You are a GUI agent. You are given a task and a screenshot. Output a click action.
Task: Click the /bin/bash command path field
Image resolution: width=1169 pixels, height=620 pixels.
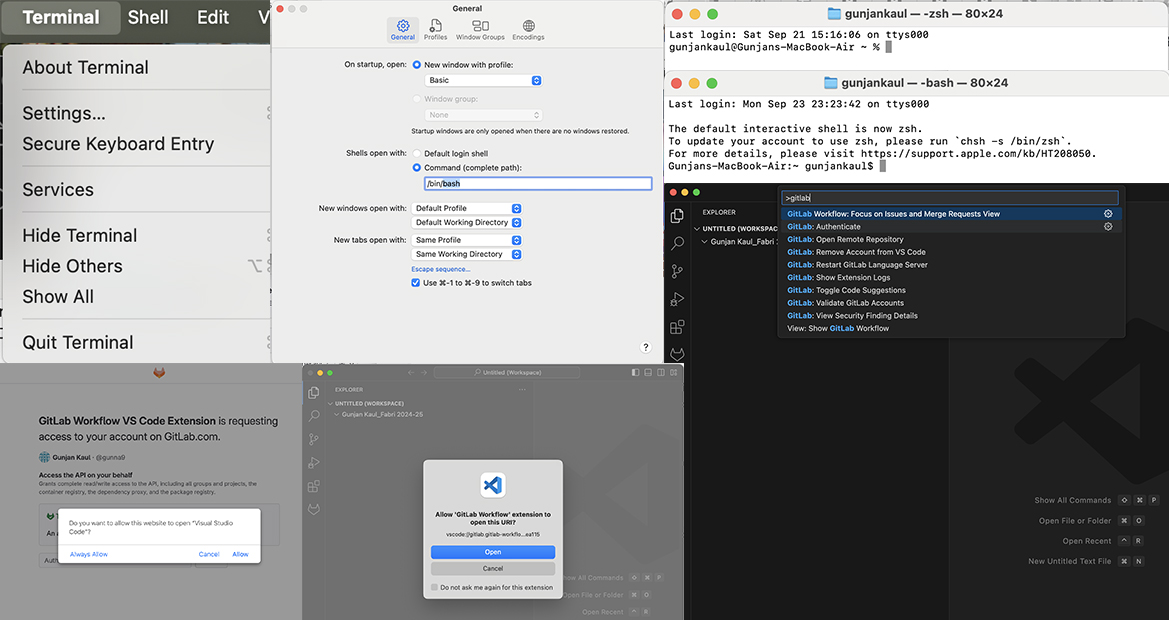[538, 183]
